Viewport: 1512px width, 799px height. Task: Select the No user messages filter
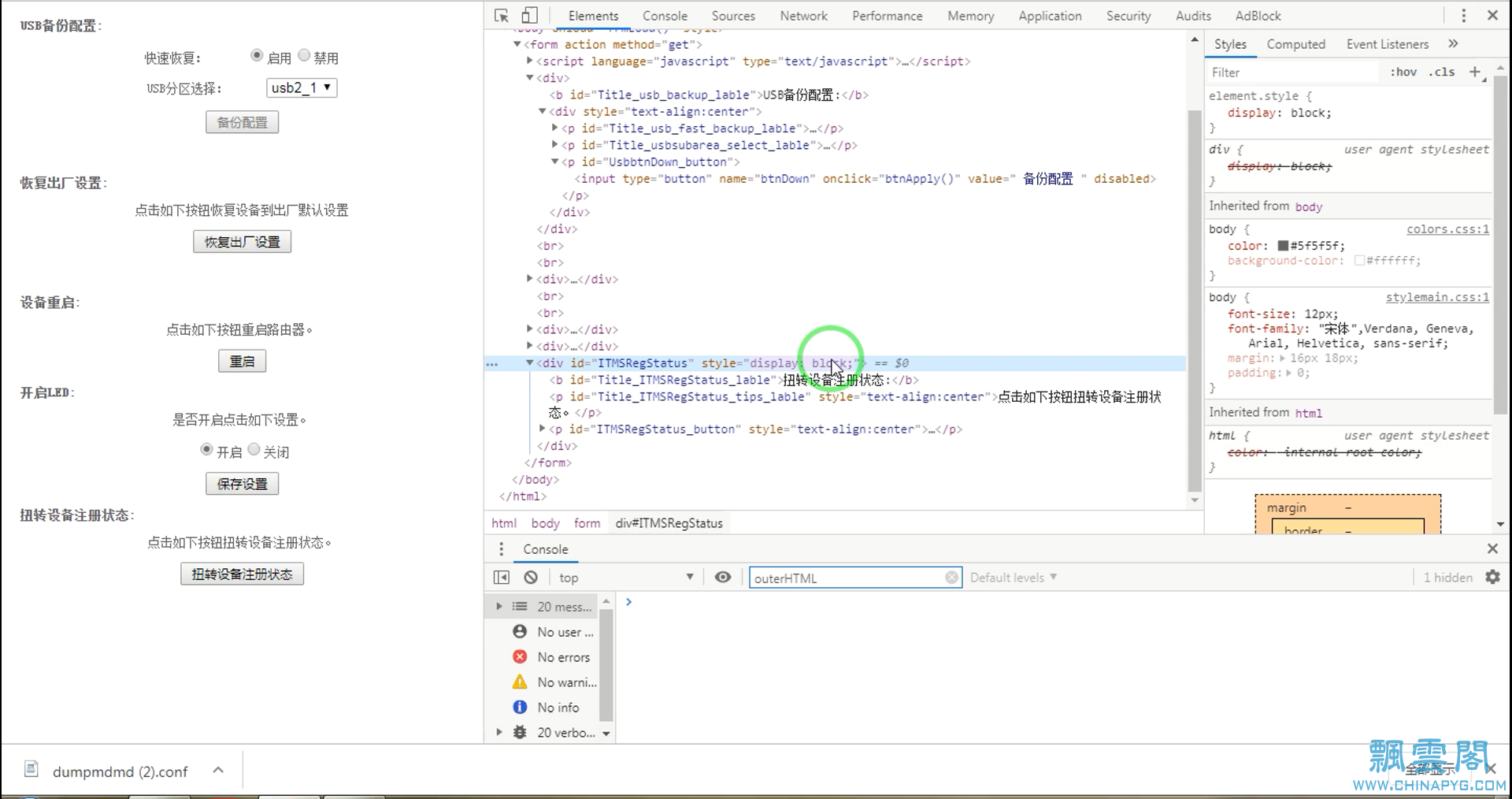(553, 632)
